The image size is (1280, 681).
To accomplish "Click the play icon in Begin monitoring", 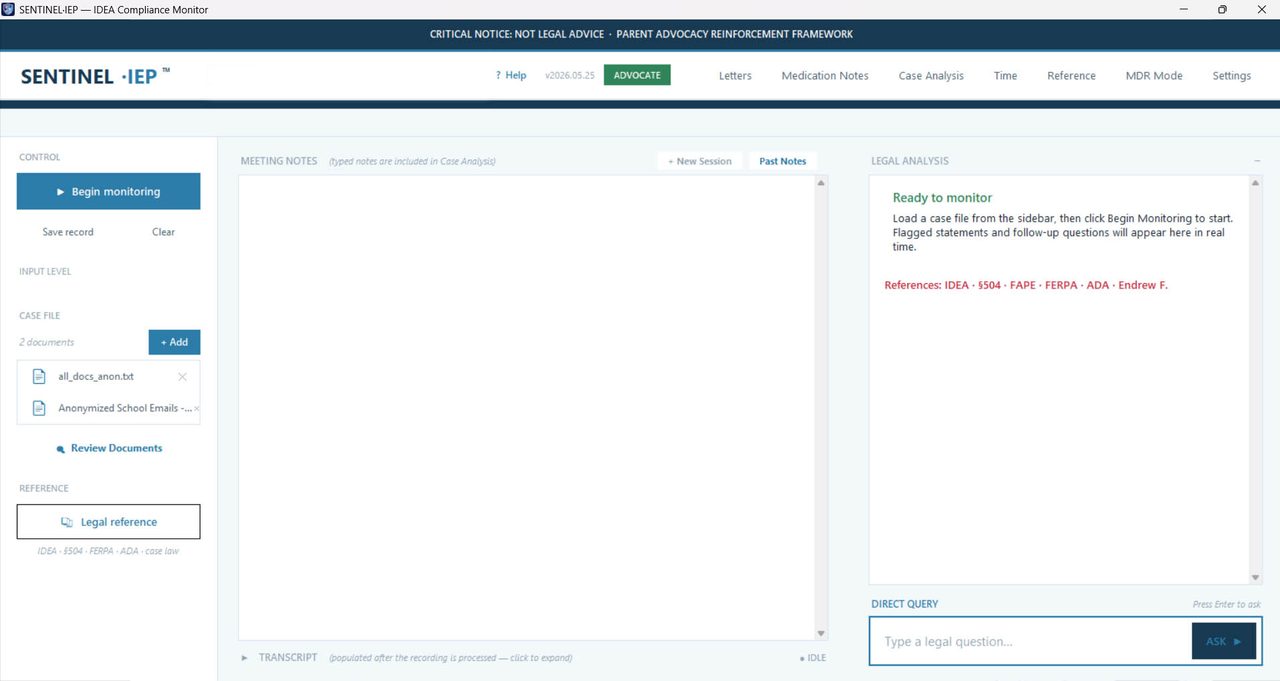I will pyautogui.click(x=61, y=192).
